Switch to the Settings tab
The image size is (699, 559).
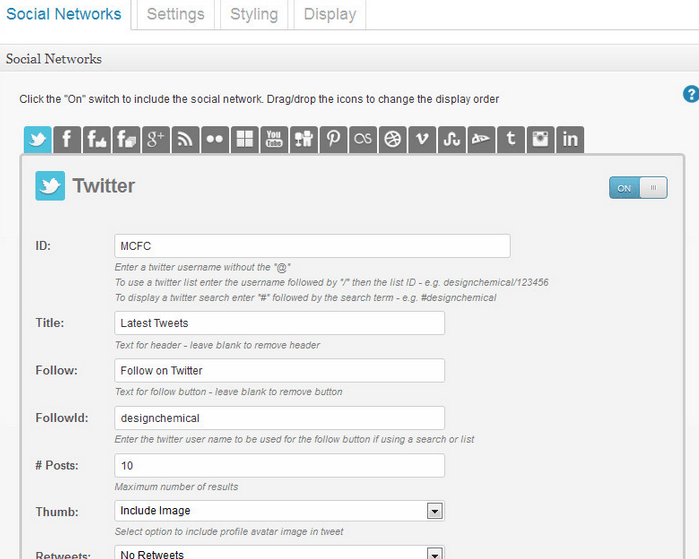(x=176, y=14)
